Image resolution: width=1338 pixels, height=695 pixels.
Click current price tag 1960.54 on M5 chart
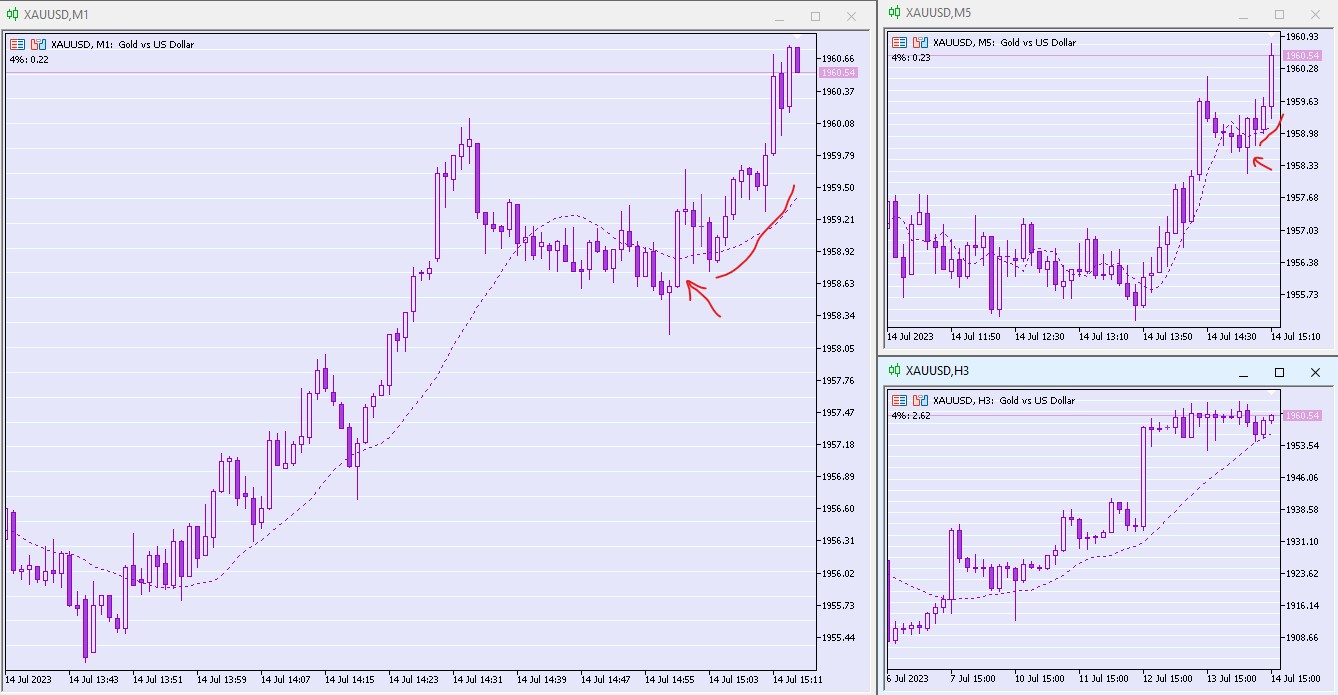click(x=1302, y=56)
